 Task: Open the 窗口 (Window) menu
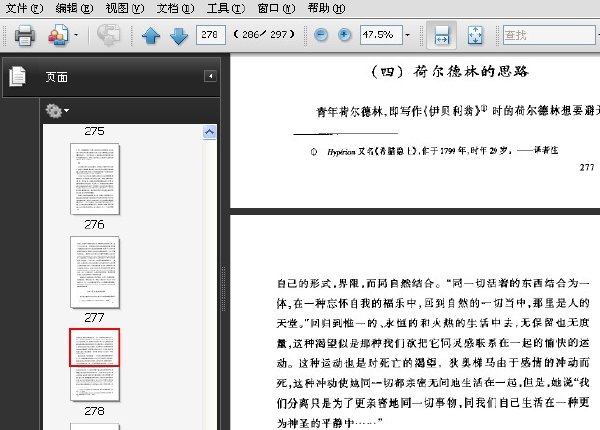click(276, 8)
